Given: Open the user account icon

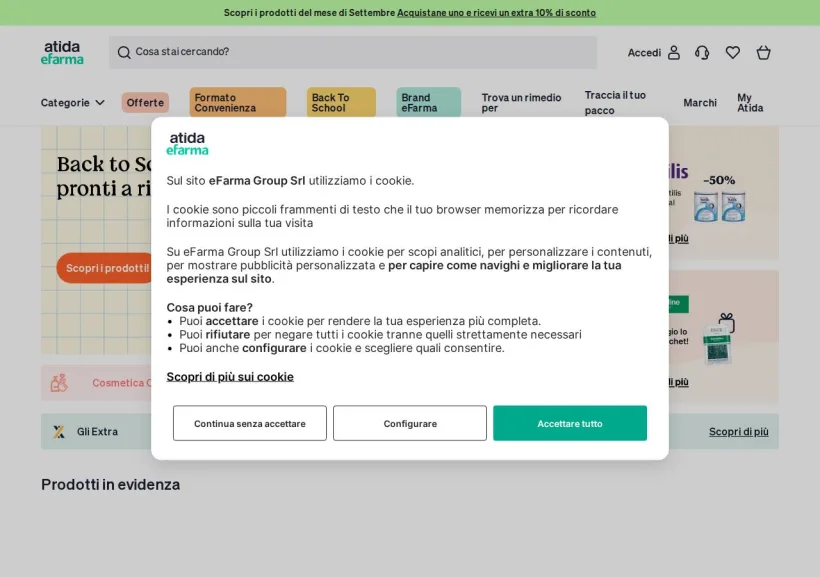Looking at the screenshot, I should [x=674, y=52].
